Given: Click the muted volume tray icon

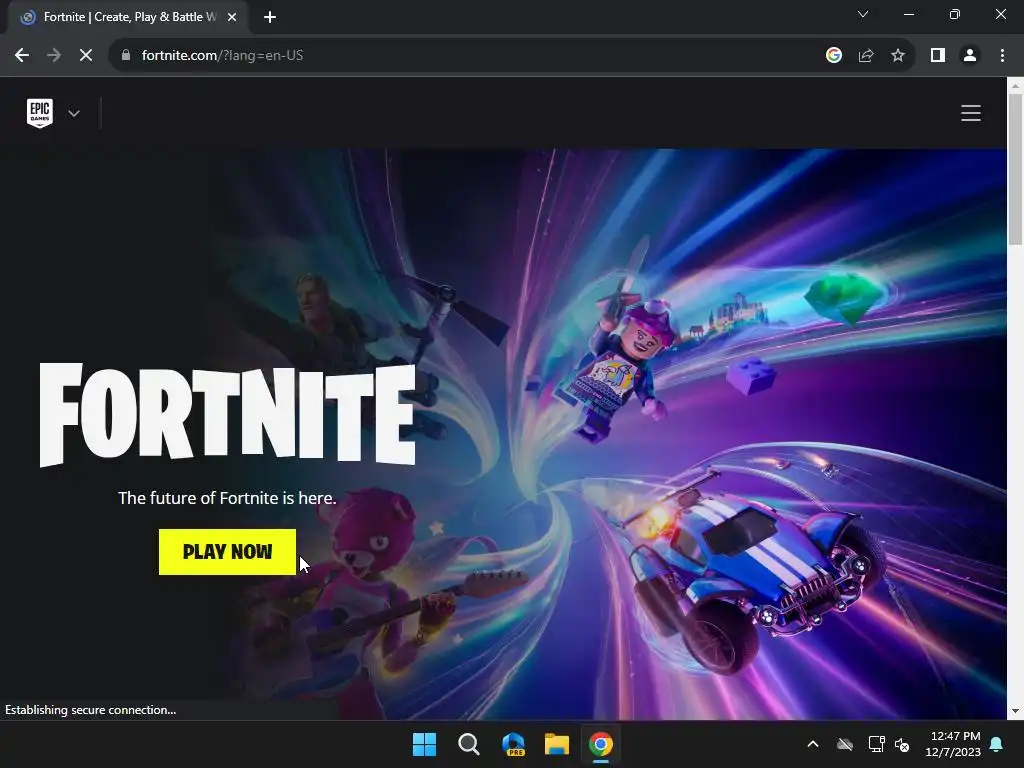Looking at the screenshot, I should 902,744.
